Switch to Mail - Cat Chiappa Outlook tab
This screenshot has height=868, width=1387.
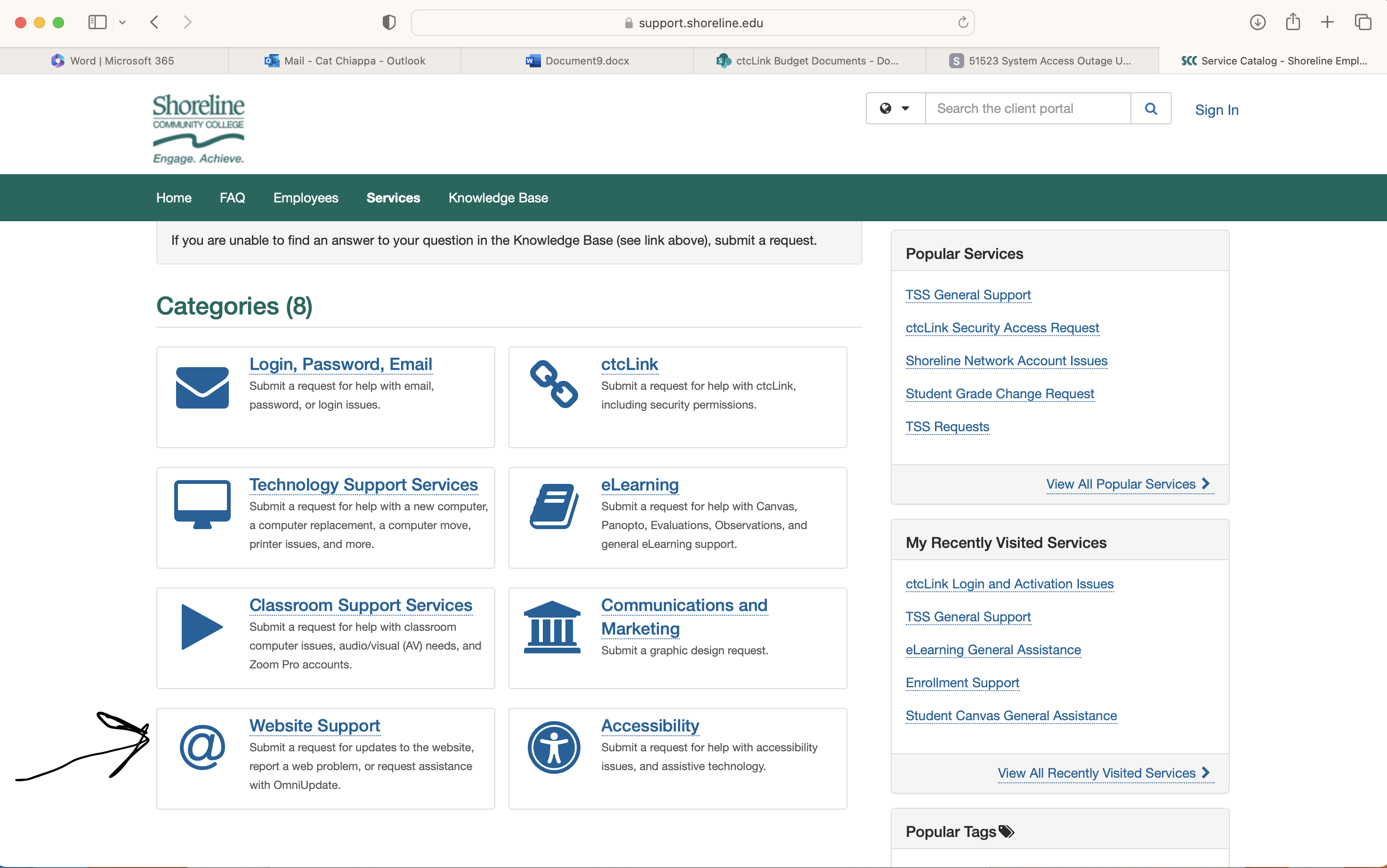[x=345, y=61]
